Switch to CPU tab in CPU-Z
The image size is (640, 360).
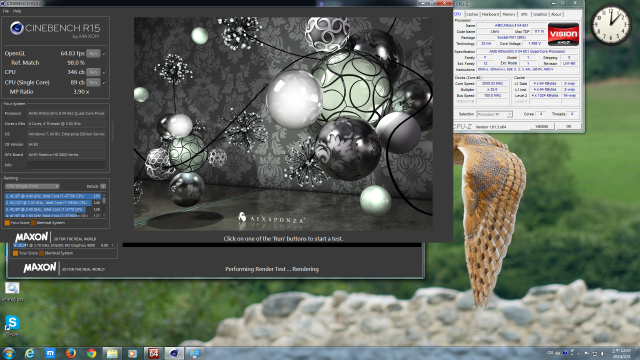coord(458,14)
